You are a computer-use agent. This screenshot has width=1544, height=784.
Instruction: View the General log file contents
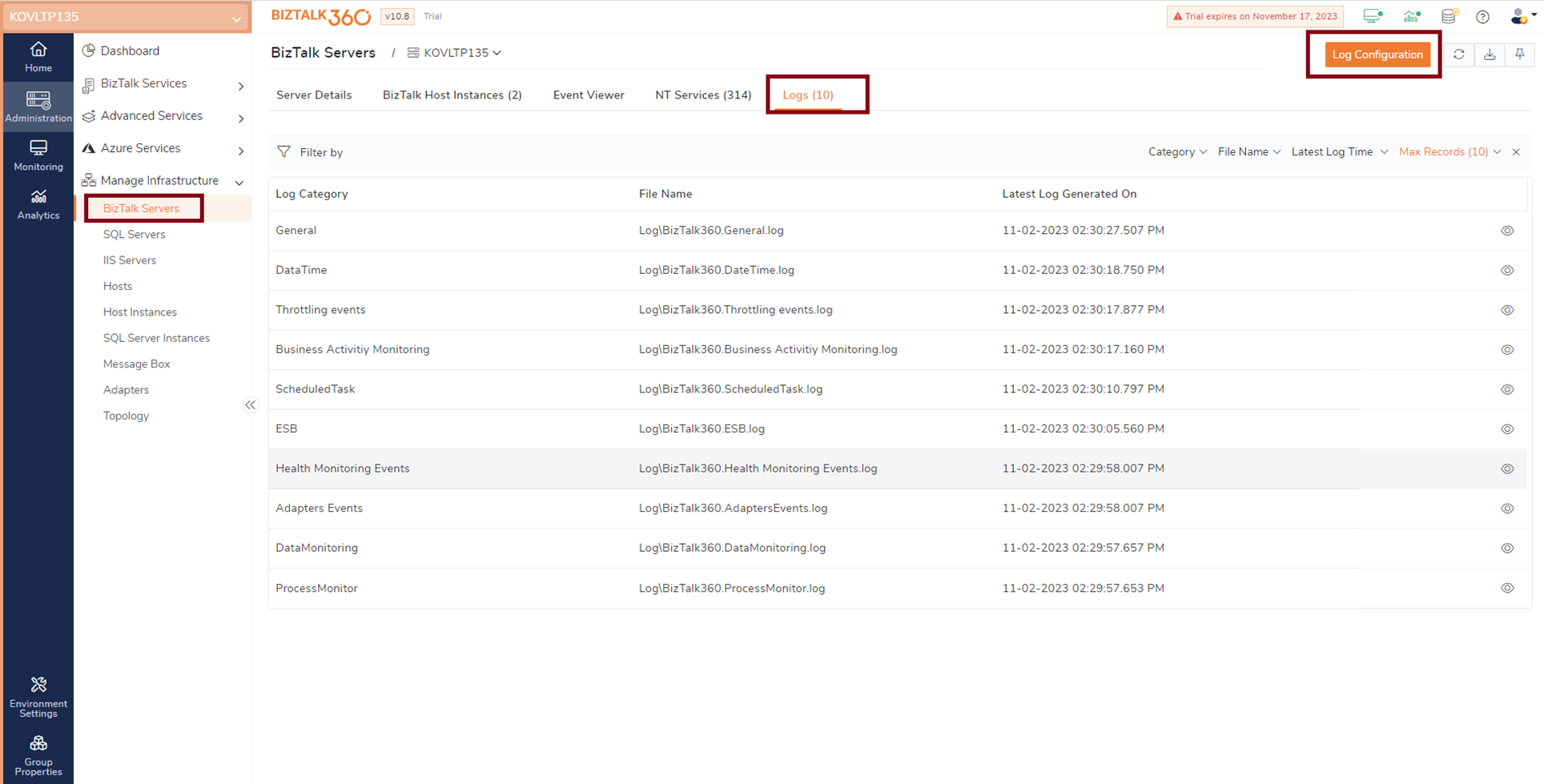[1508, 231]
